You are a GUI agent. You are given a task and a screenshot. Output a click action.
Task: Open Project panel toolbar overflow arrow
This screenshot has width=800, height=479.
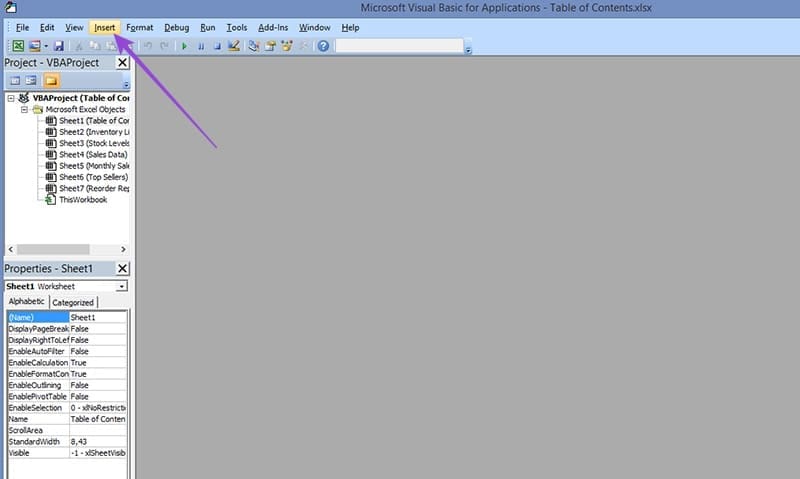point(126,84)
